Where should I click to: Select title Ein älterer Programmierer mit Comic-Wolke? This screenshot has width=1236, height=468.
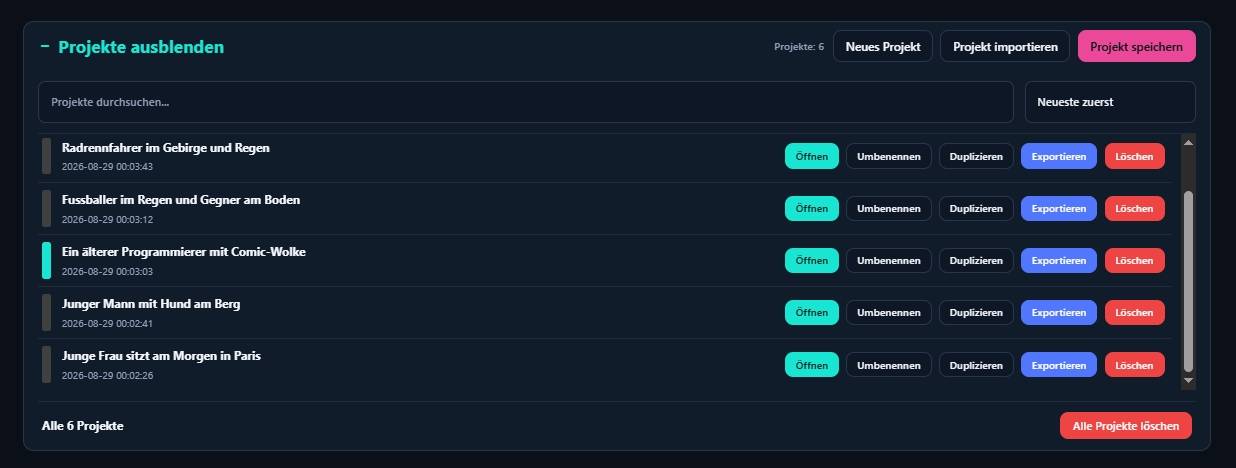coord(184,252)
